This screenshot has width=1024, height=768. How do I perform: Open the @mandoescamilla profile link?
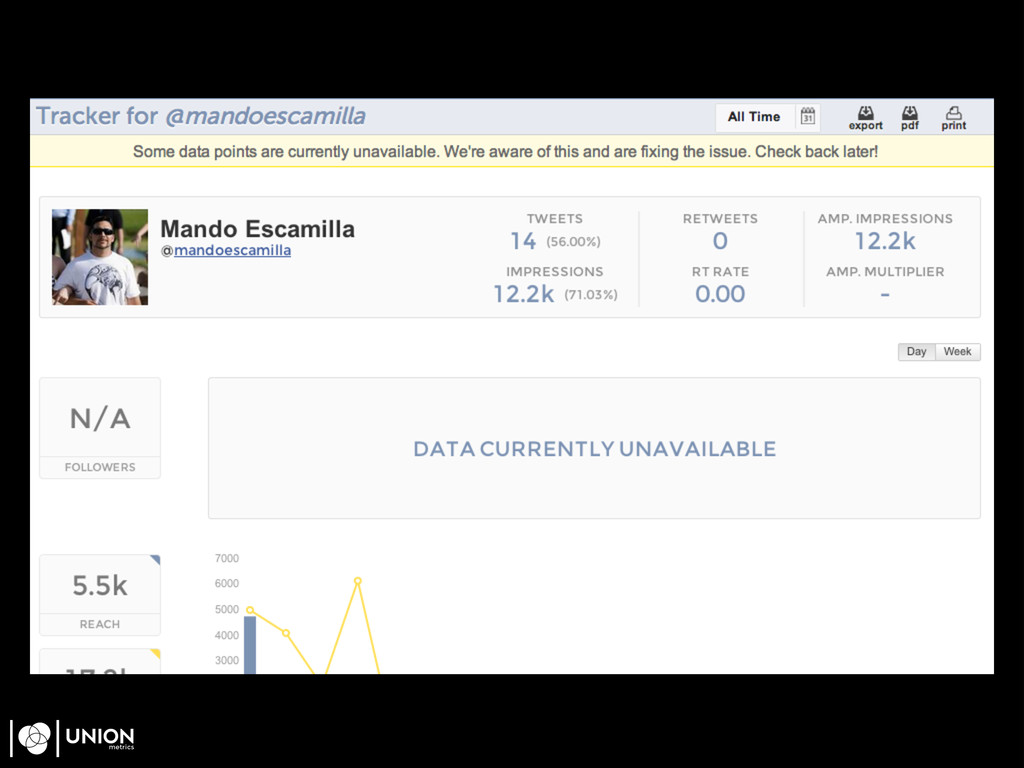(x=232, y=250)
